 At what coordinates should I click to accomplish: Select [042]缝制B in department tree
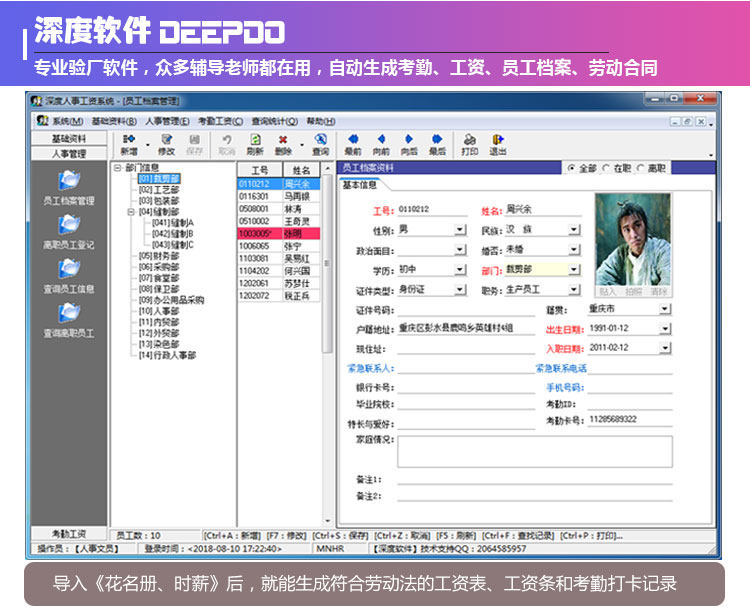pos(173,234)
